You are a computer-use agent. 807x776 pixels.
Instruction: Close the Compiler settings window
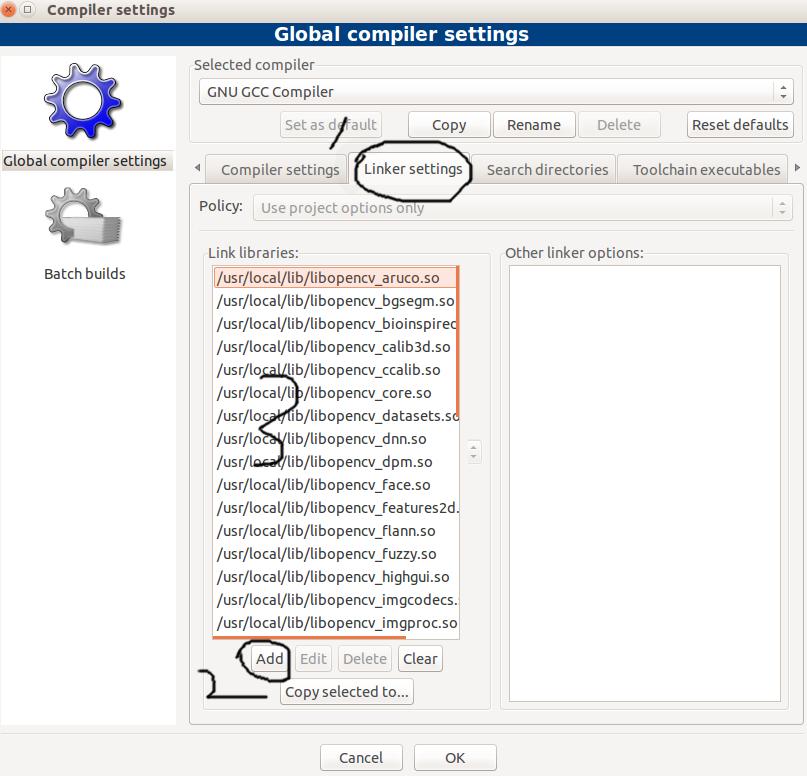[8, 9]
